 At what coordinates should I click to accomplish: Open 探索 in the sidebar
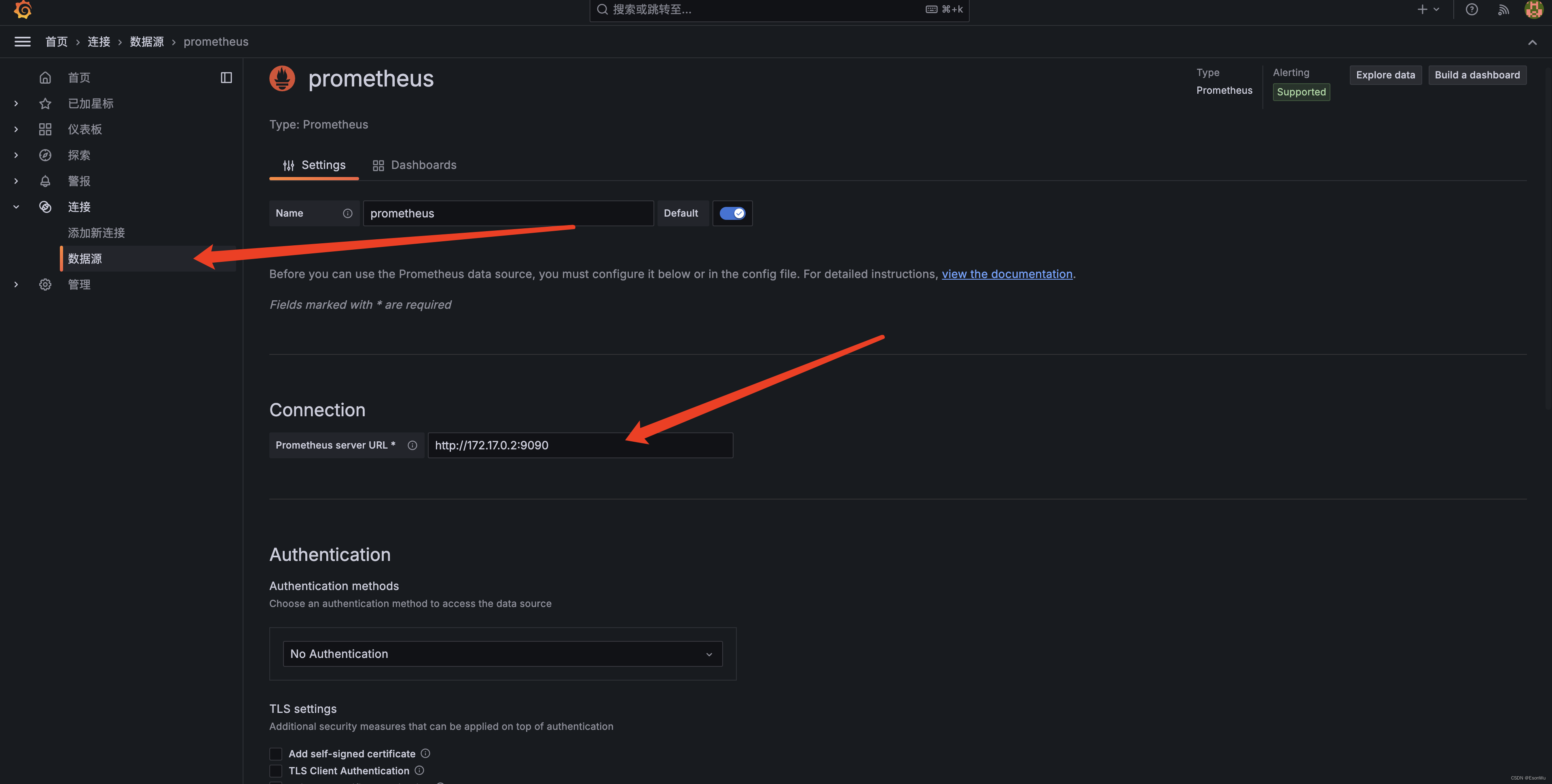point(79,155)
